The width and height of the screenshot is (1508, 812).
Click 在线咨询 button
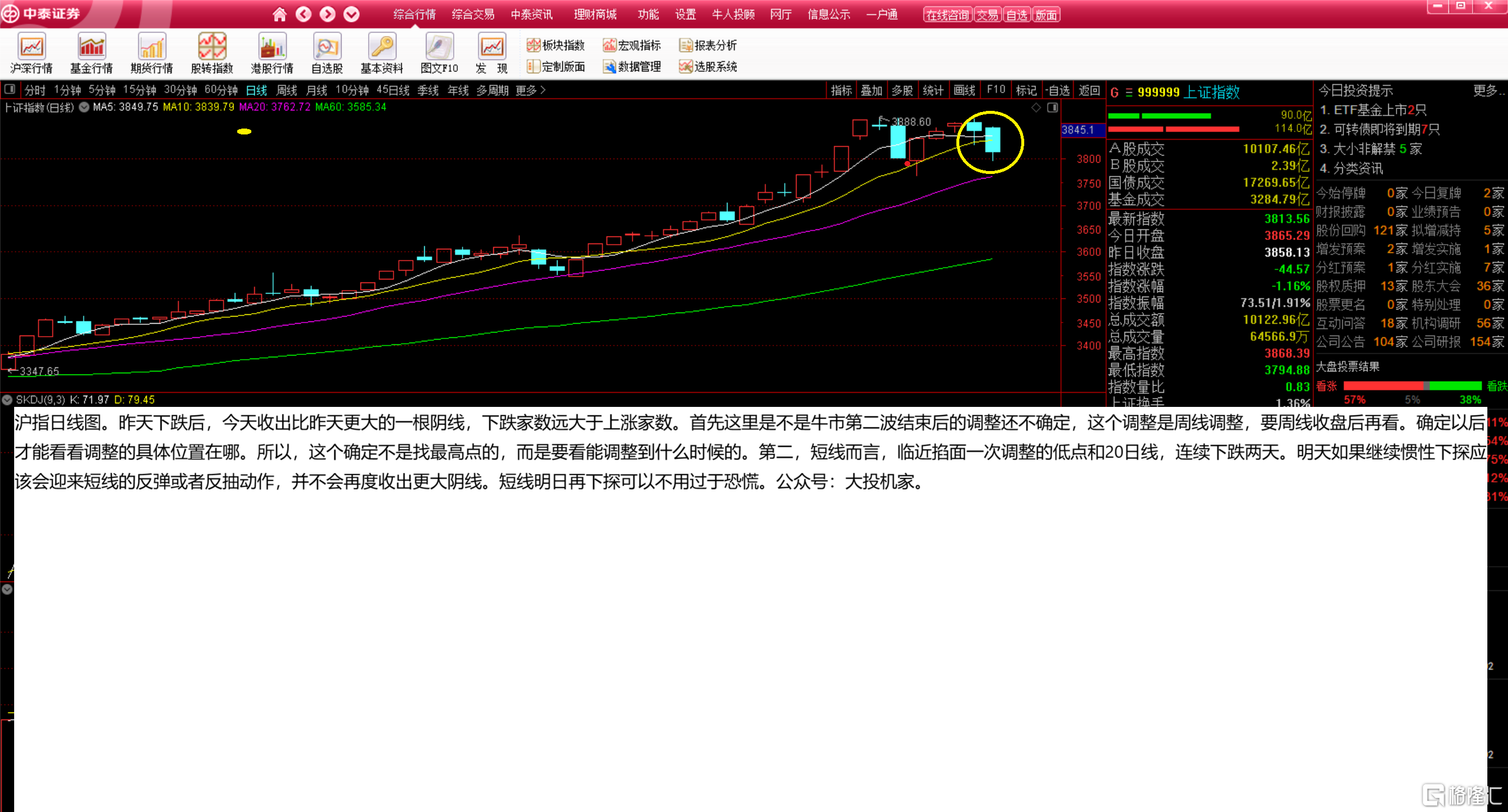click(948, 15)
